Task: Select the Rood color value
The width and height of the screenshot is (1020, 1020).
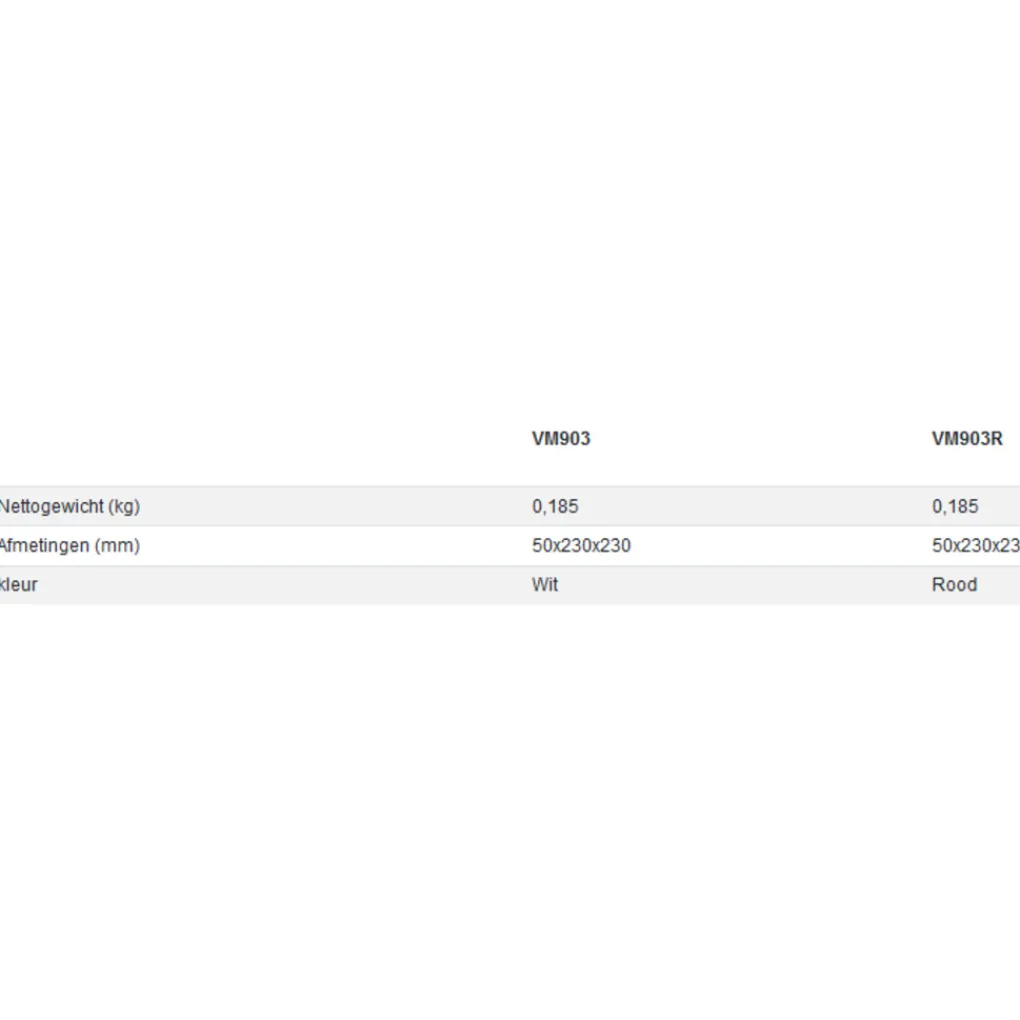Action: [954, 585]
